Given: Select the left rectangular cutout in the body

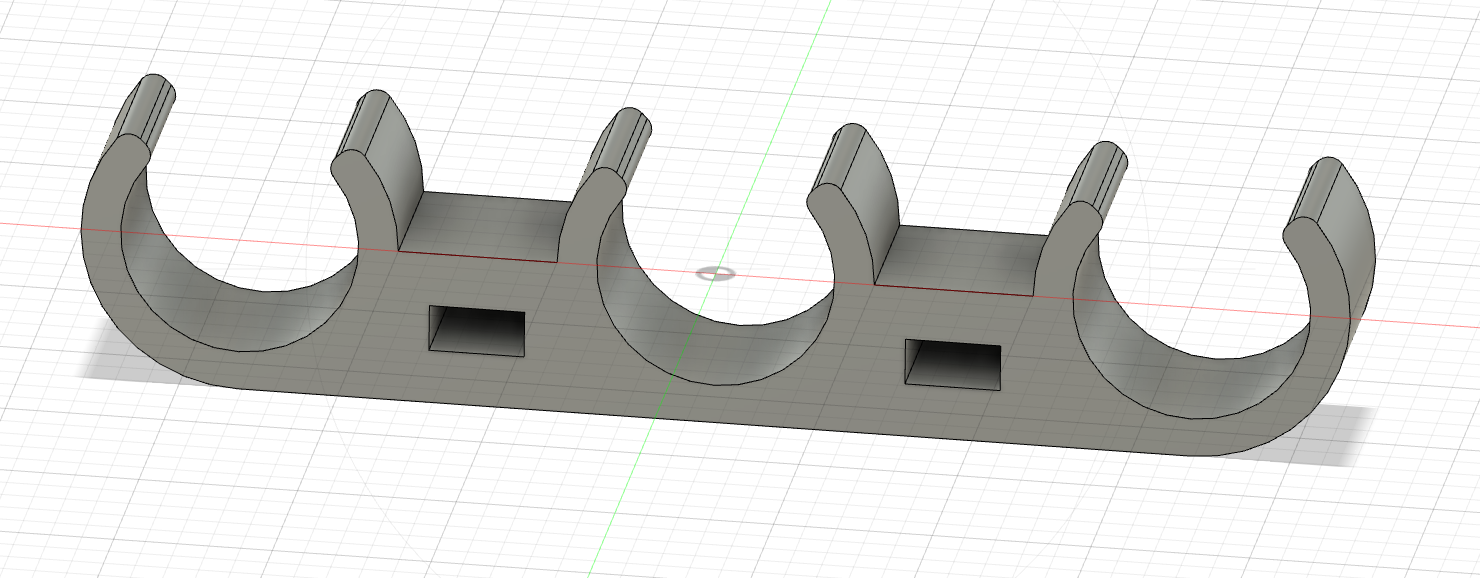Looking at the screenshot, I should [477, 331].
